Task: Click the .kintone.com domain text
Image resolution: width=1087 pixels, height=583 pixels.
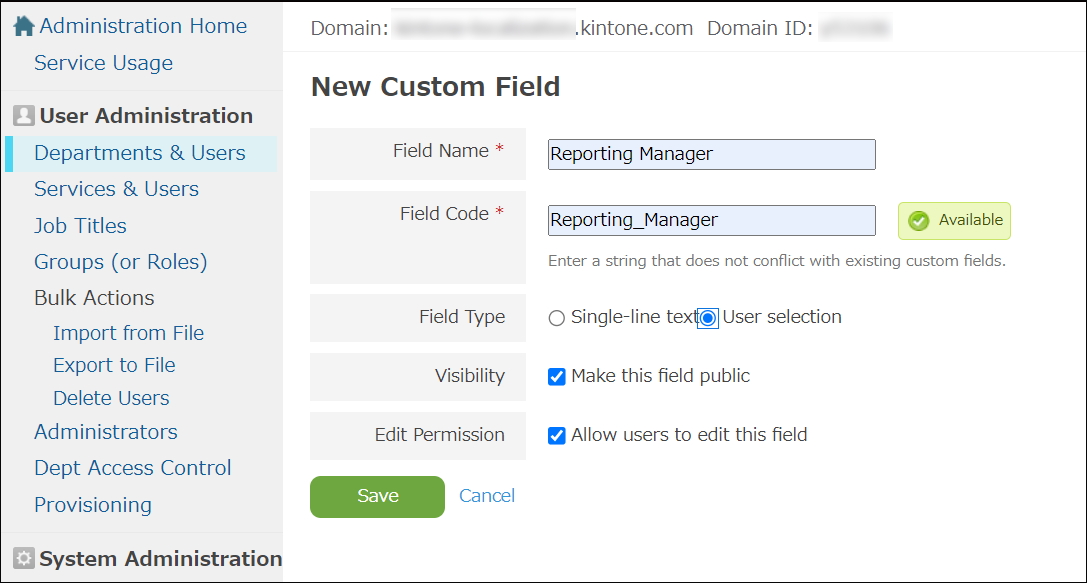Action: [634, 28]
